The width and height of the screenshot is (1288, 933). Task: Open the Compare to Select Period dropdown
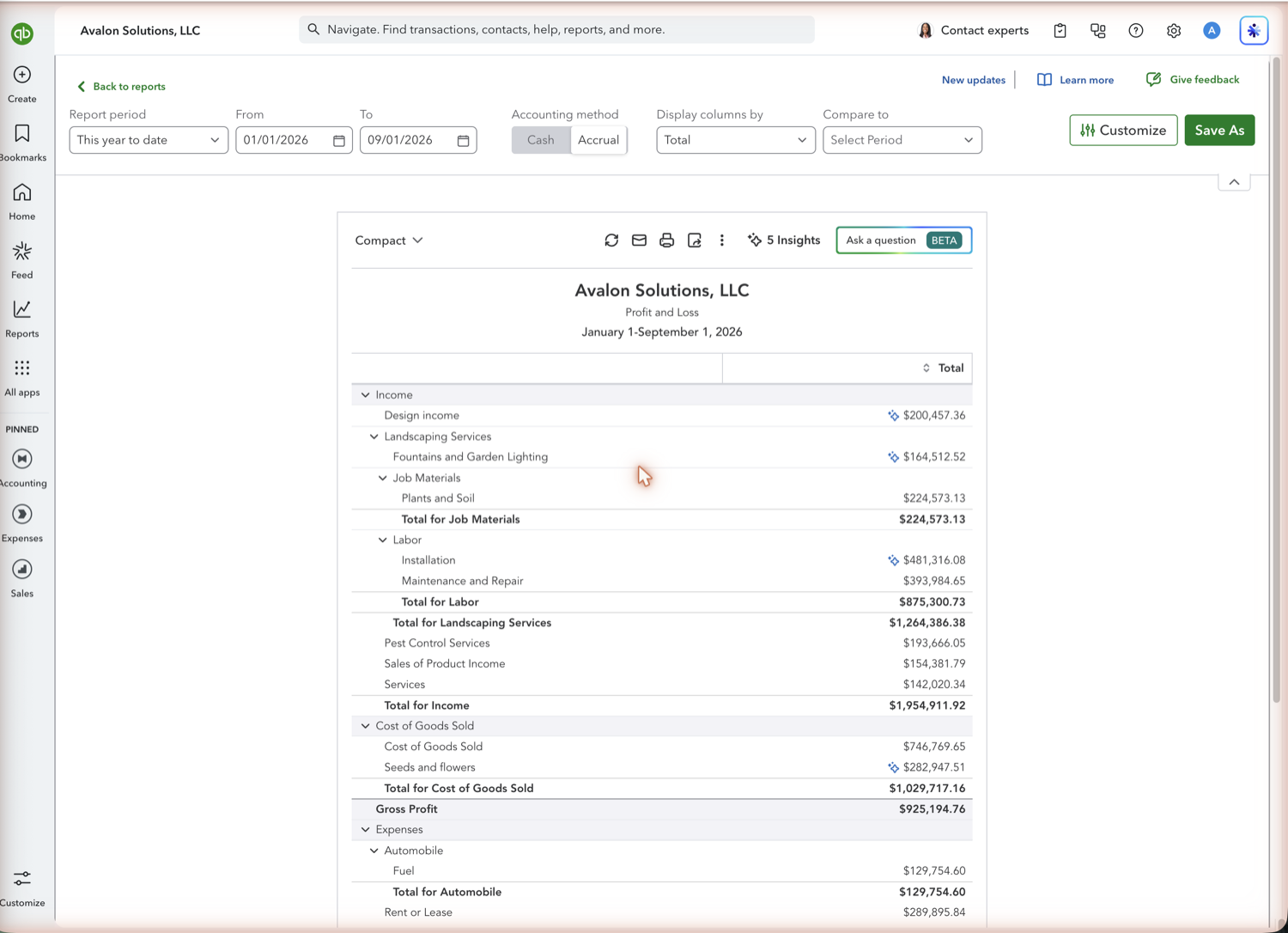pyautogui.click(x=902, y=140)
